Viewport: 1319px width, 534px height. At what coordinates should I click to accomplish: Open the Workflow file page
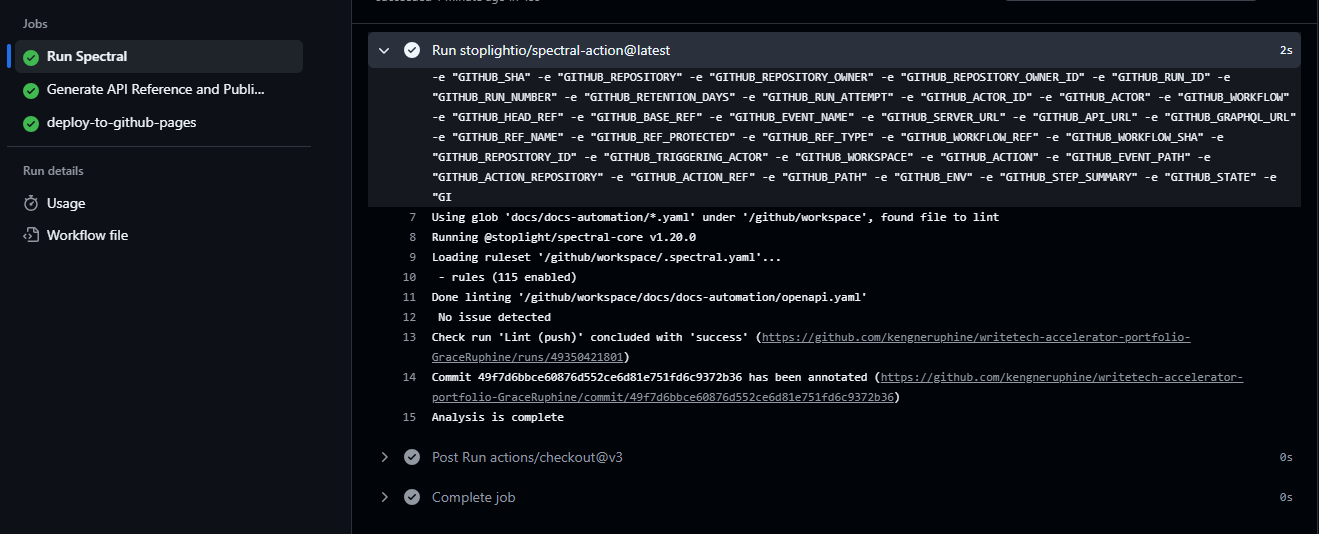point(87,236)
